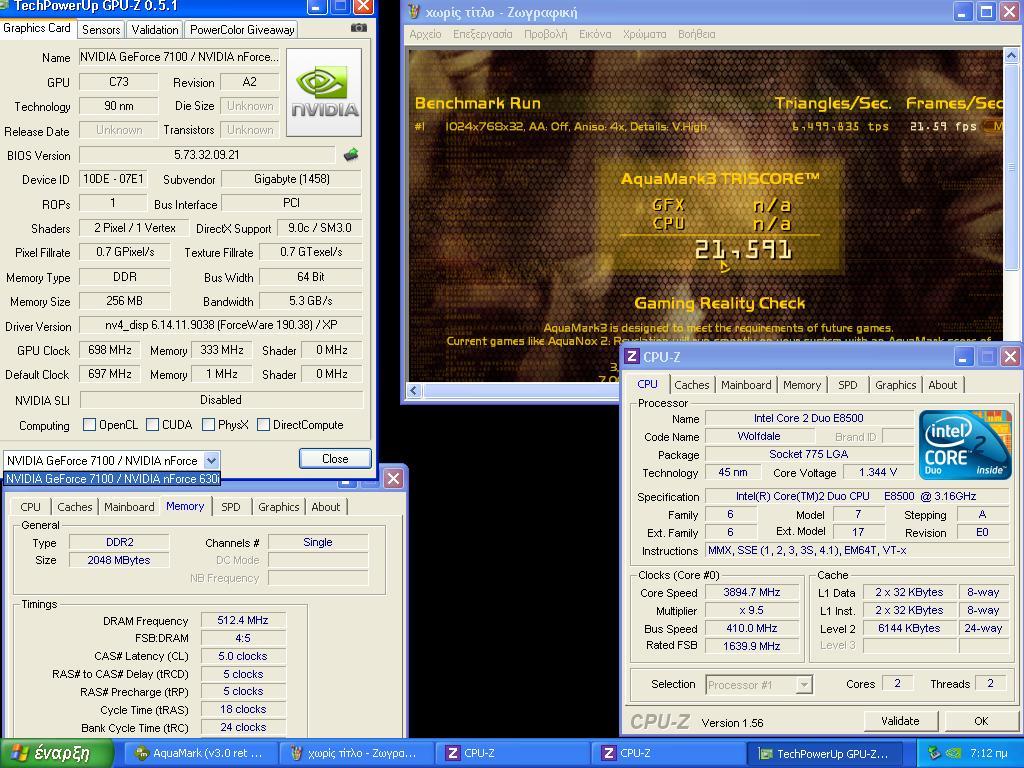Open the Προβολή menu in Paint
Screen dimensions: 1024x768
point(545,34)
